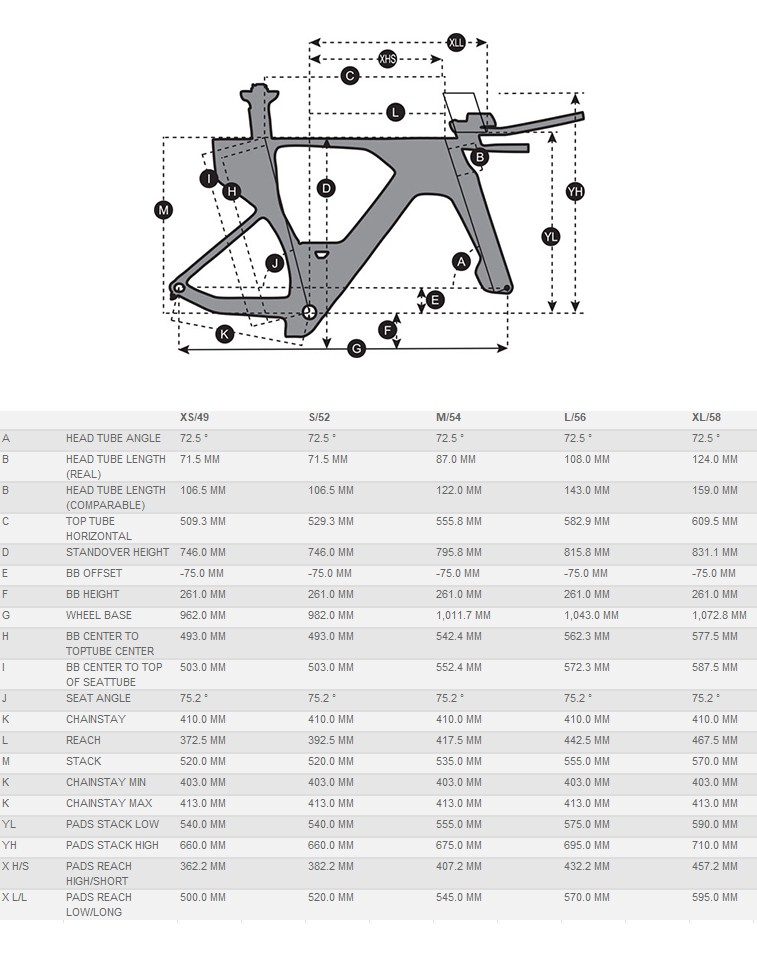Click the STANDOVER HEIGHT label

[x=118, y=552]
